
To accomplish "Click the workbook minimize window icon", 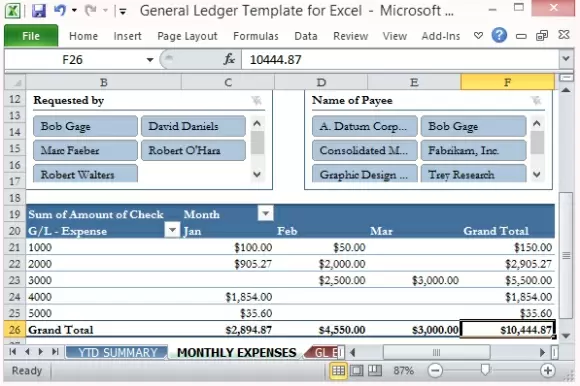I will pyautogui.click(x=521, y=36).
